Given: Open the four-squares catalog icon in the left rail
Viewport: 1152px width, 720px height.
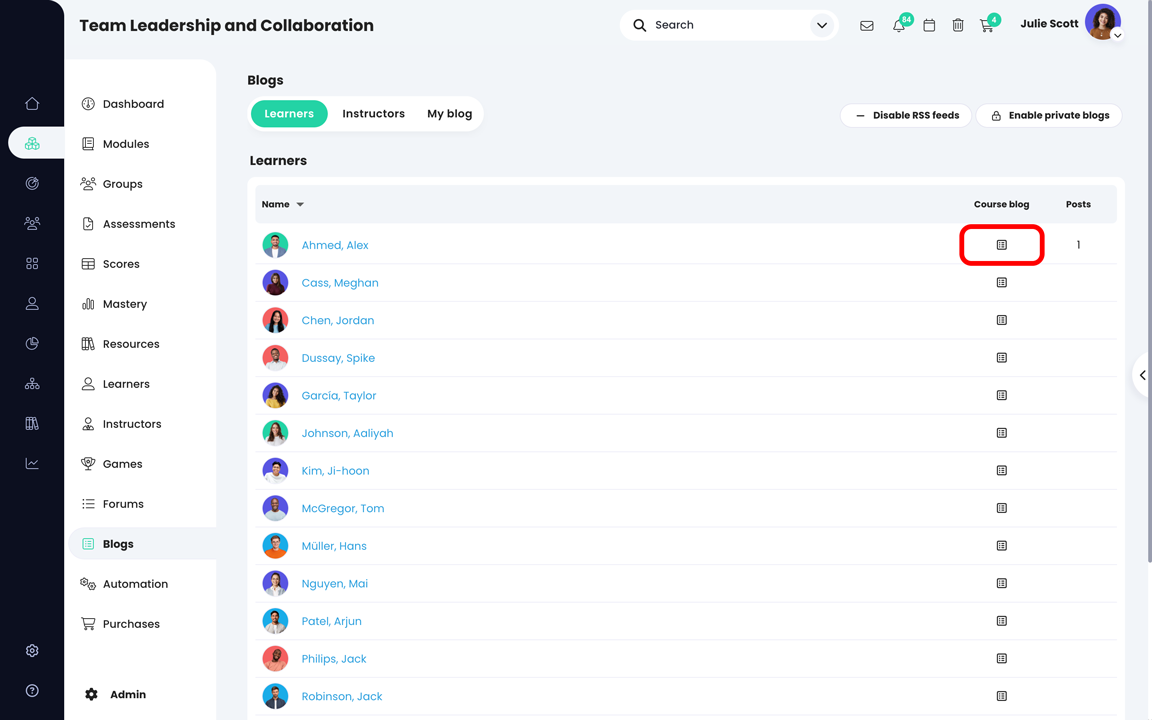Looking at the screenshot, I should (x=32, y=263).
